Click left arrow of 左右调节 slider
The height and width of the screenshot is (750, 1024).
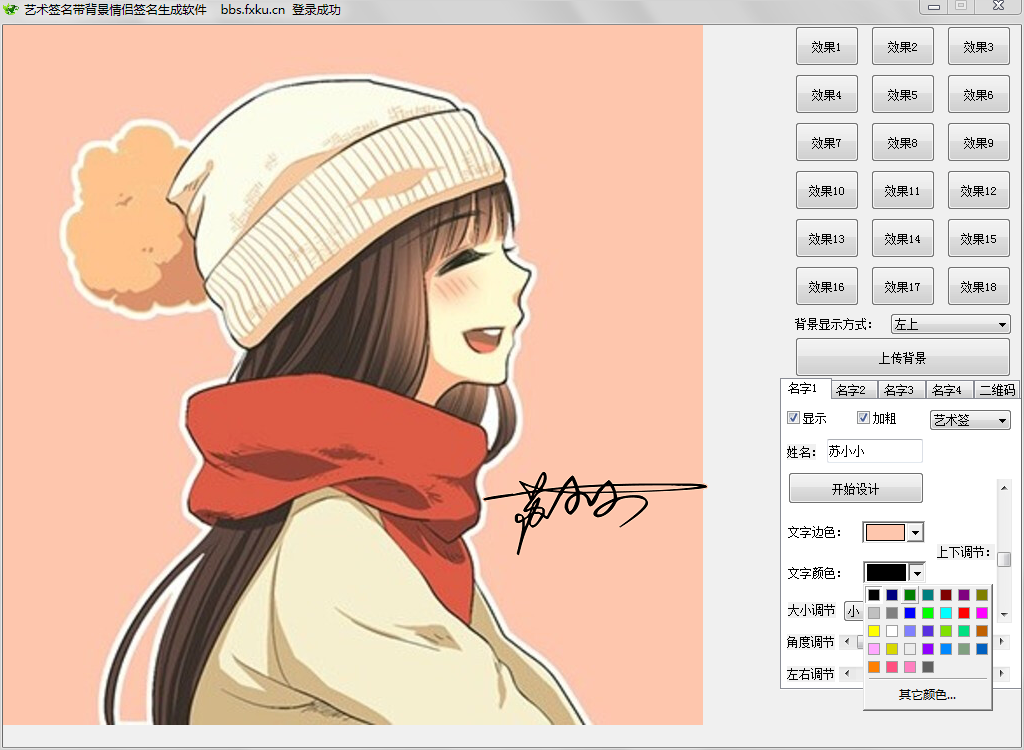click(x=848, y=673)
